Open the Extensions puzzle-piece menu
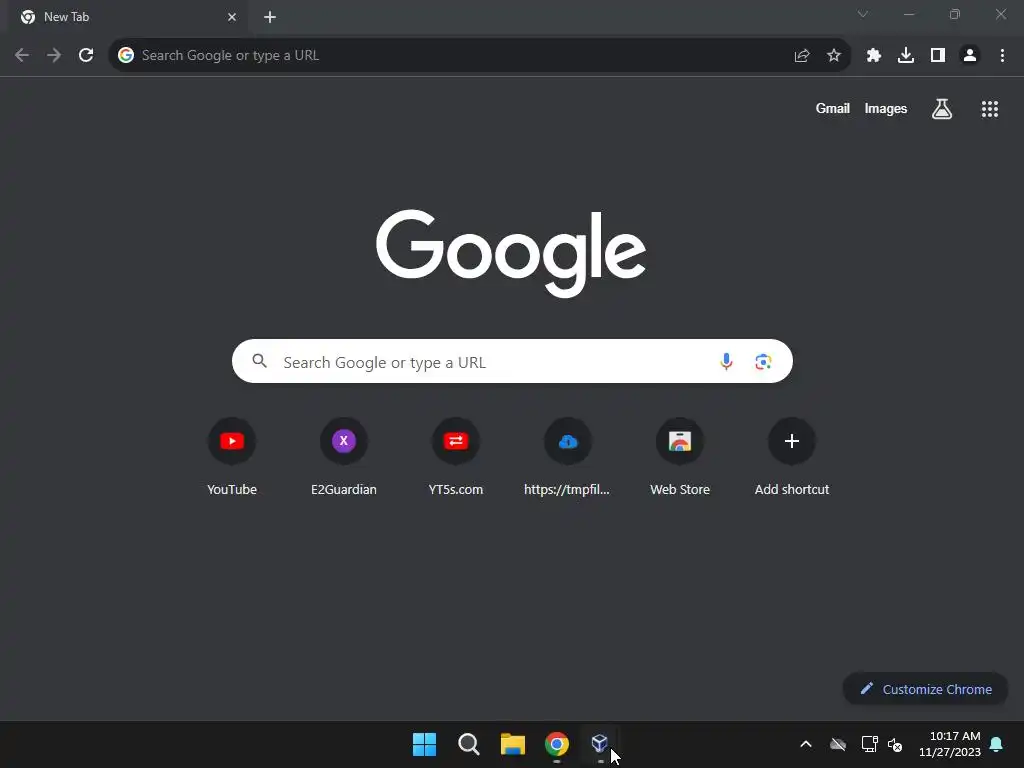The image size is (1024, 768). 874,56
